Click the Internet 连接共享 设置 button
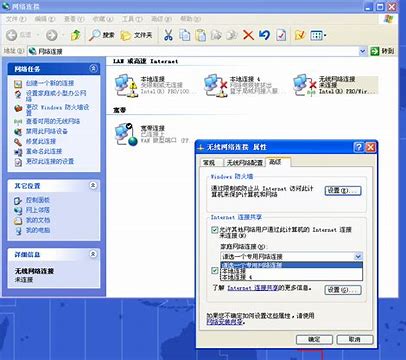Viewport: 406px width, 360px height. coord(343,290)
